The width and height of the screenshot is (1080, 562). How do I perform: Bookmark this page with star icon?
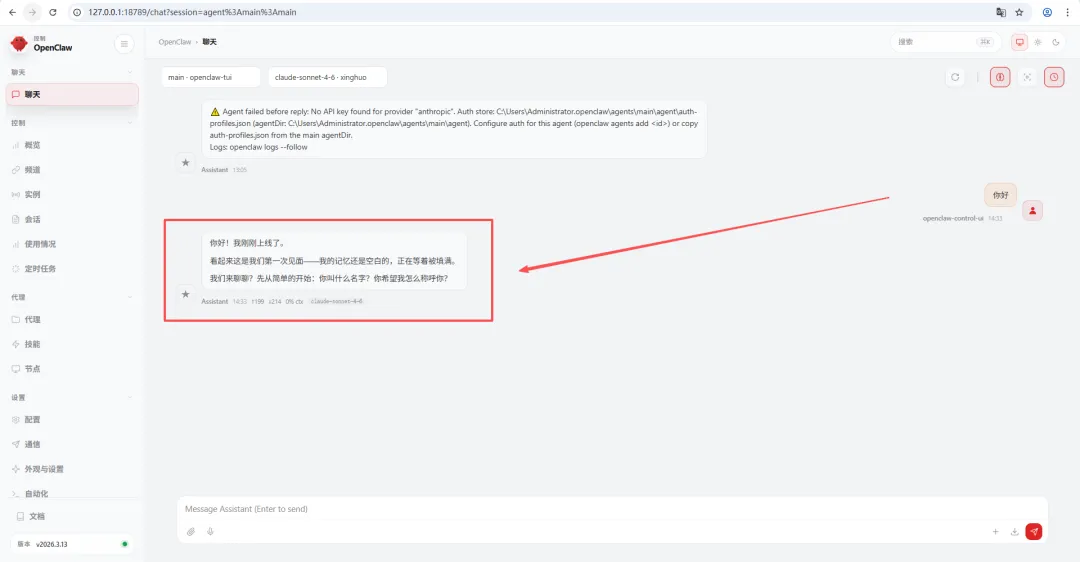tap(1019, 12)
